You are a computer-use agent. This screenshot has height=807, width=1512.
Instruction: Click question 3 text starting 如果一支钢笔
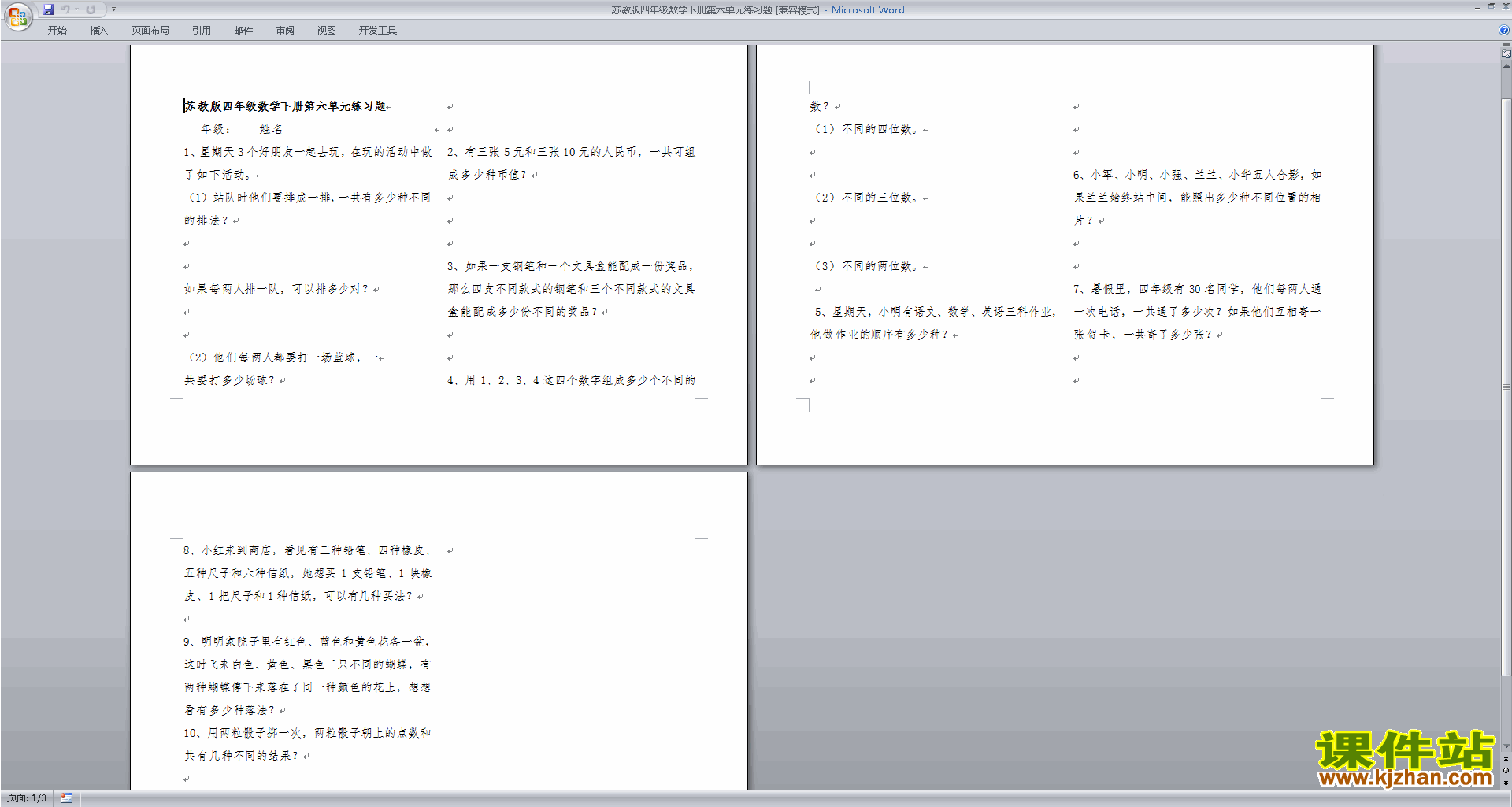pos(572,289)
